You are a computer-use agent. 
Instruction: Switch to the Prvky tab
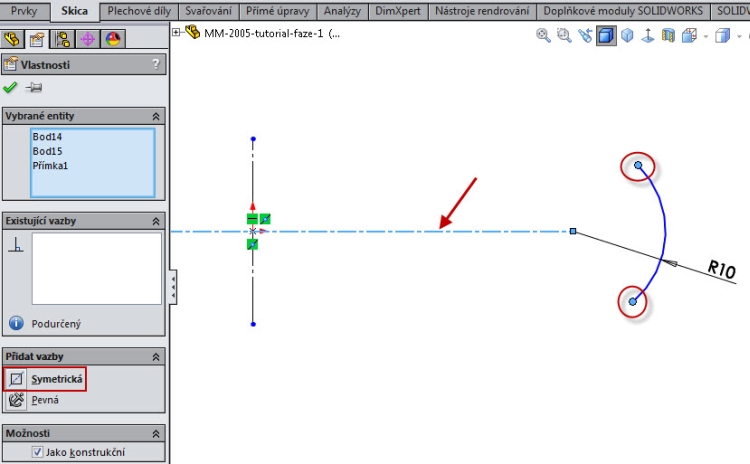click(x=24, y=11)
